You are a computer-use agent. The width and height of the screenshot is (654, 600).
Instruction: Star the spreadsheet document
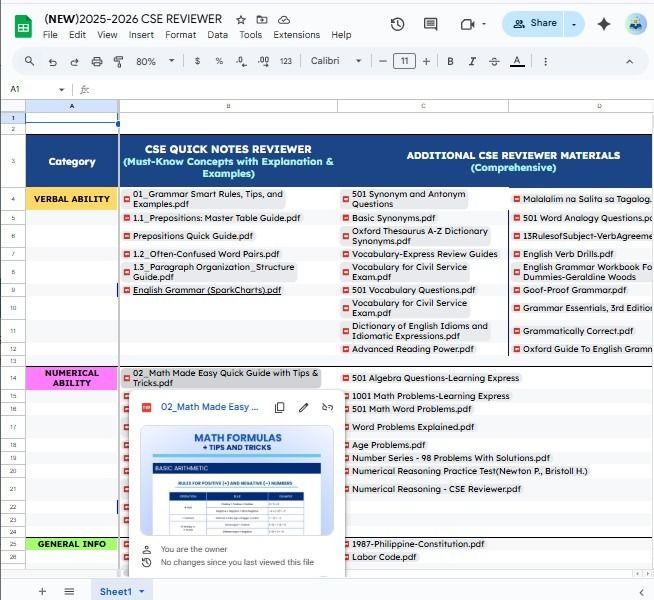[241, 20]
